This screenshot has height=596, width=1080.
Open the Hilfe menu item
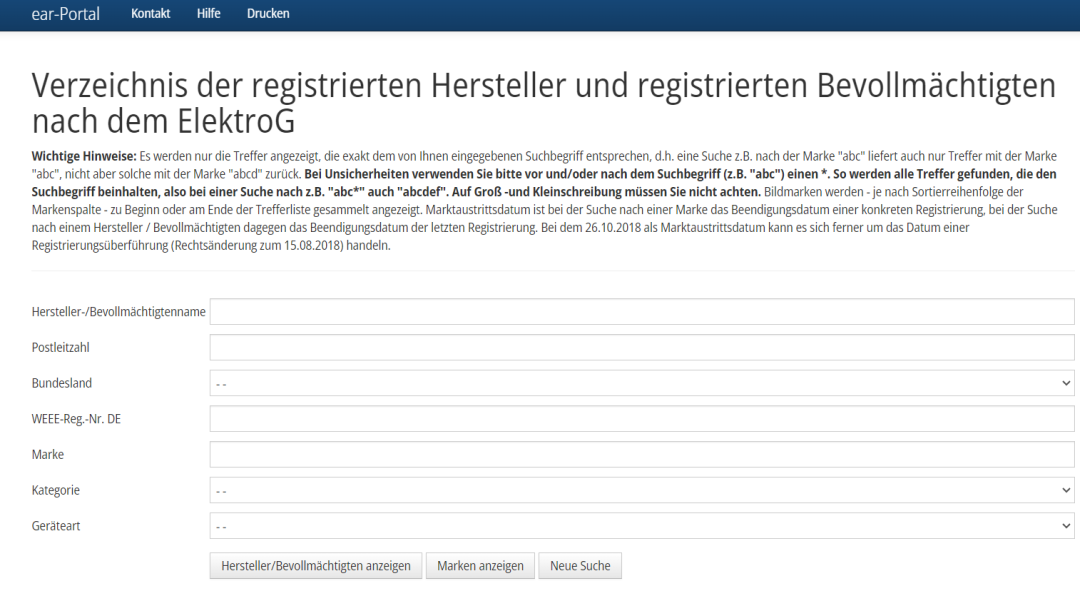tap(209, 13)
